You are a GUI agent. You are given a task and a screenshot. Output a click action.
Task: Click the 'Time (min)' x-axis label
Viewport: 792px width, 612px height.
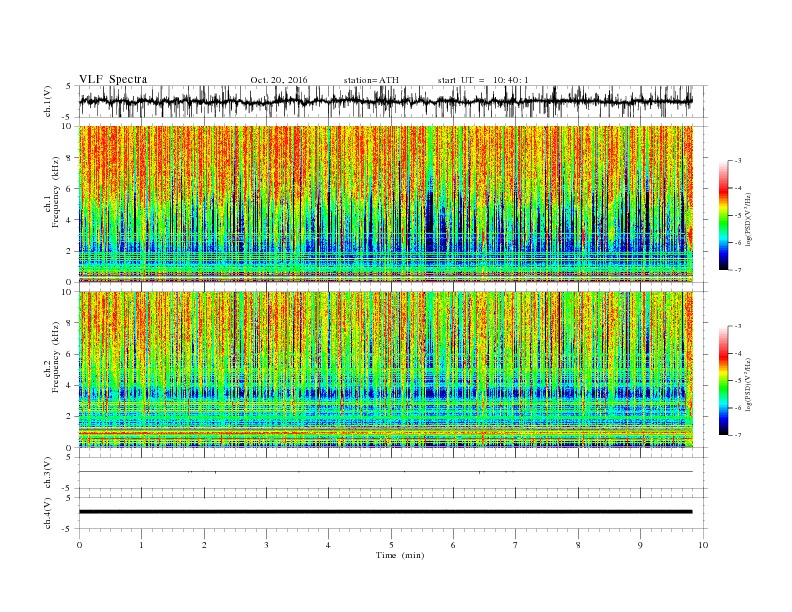pyautogui.click(x=400, y=555)
